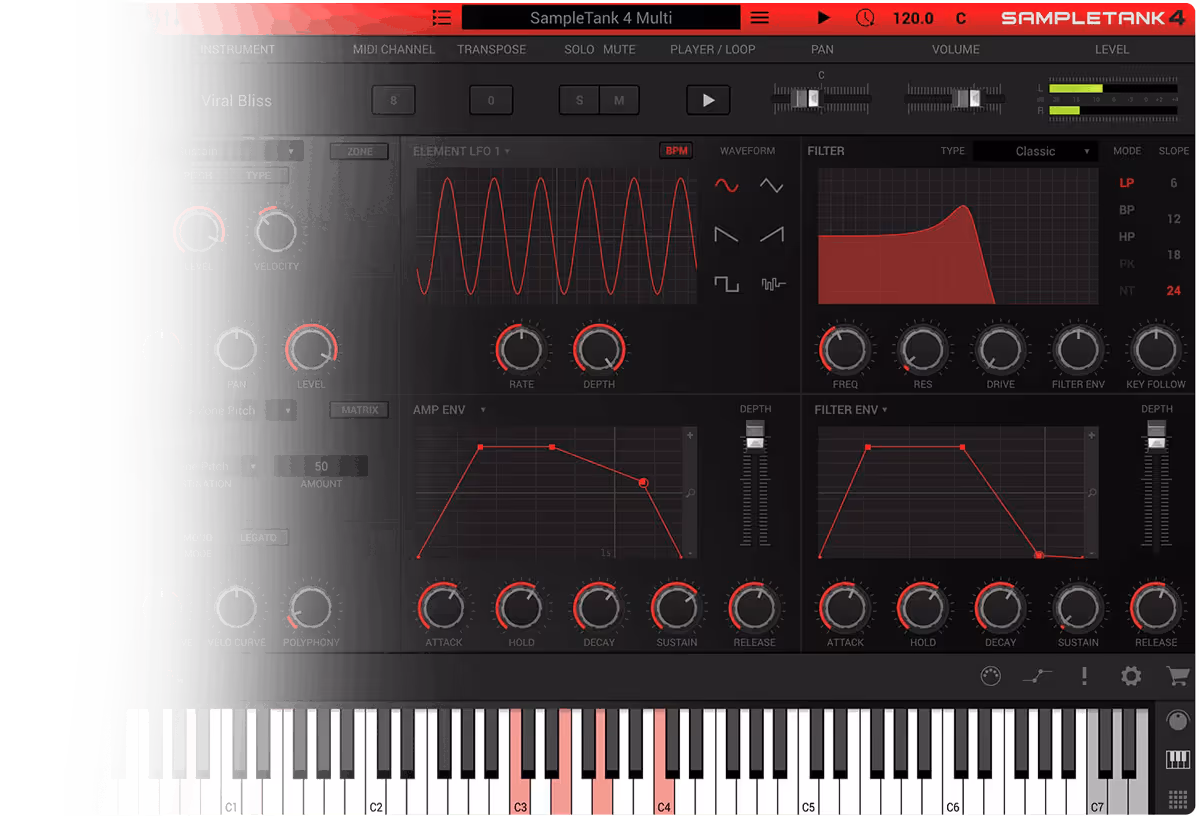Screen dimensions: 1200x816
Task: Select the triangle LFO waveform
Action: click(x=771, y=186)
